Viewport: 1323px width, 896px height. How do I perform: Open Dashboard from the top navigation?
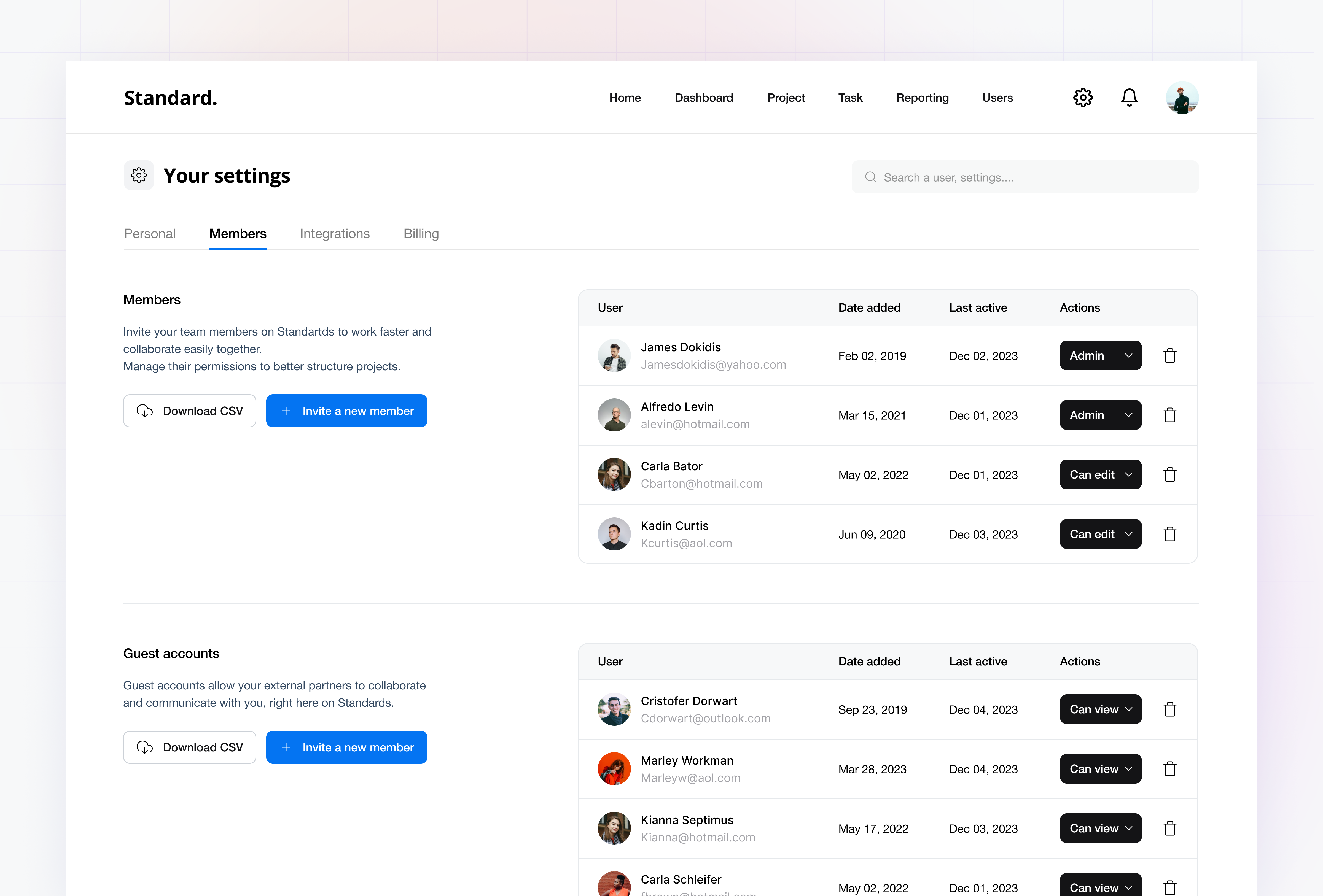(x=704, y=97)
